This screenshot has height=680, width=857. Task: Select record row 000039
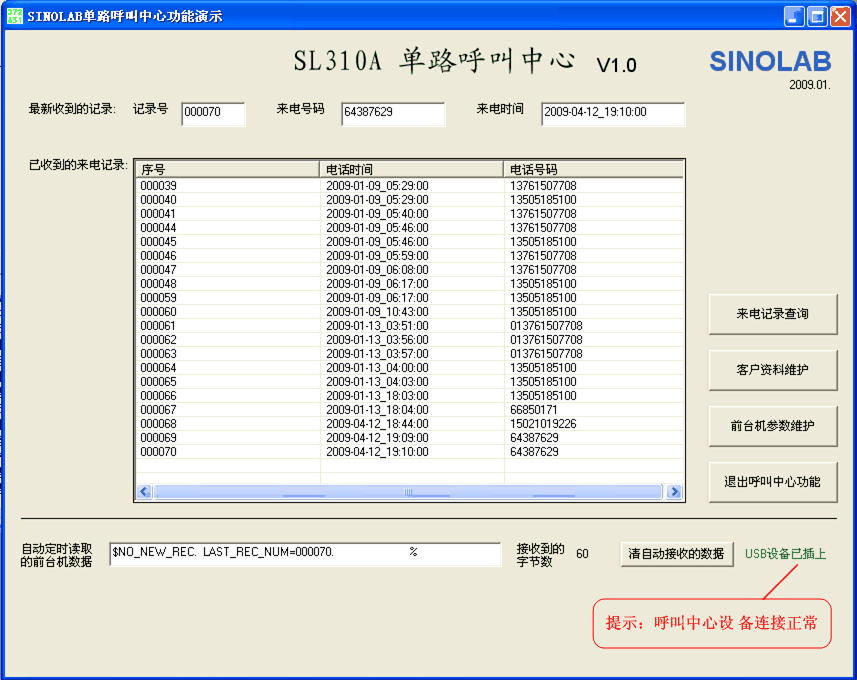coord(409,186)
